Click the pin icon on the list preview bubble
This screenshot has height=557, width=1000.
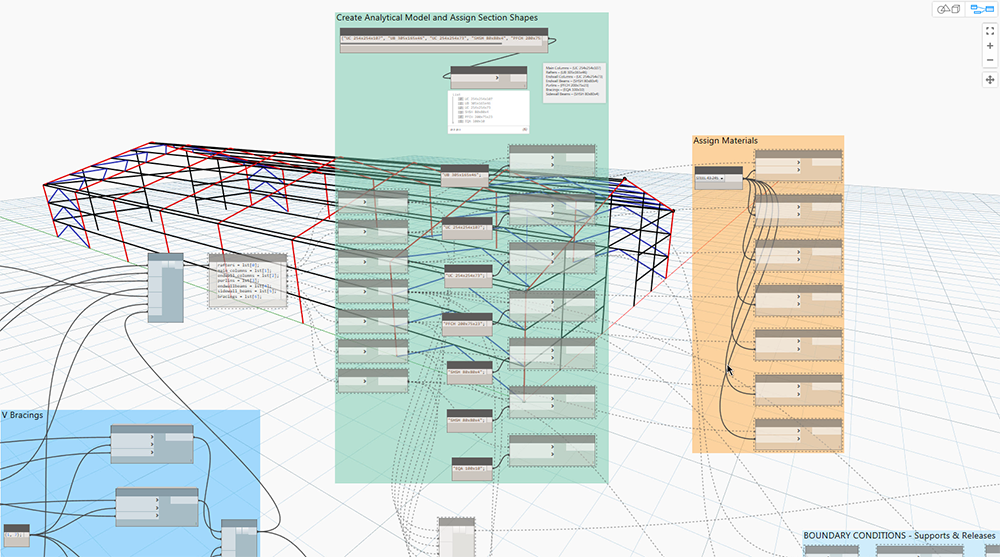point(525,130)
